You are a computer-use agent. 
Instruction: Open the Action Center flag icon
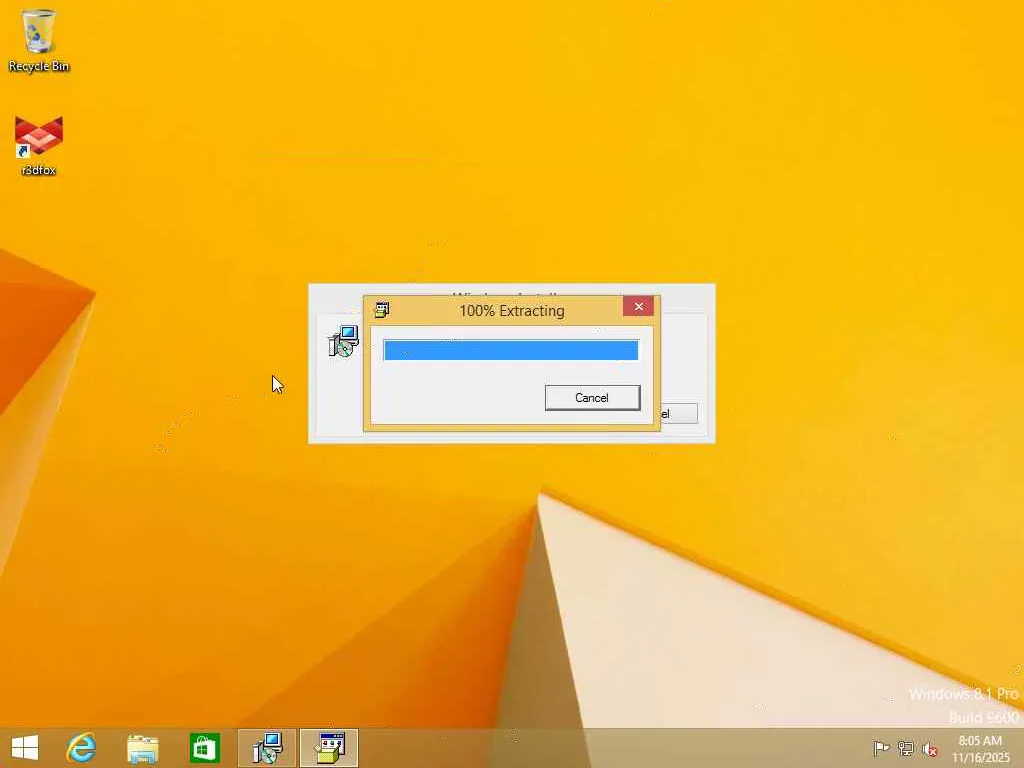coord(881,748)
